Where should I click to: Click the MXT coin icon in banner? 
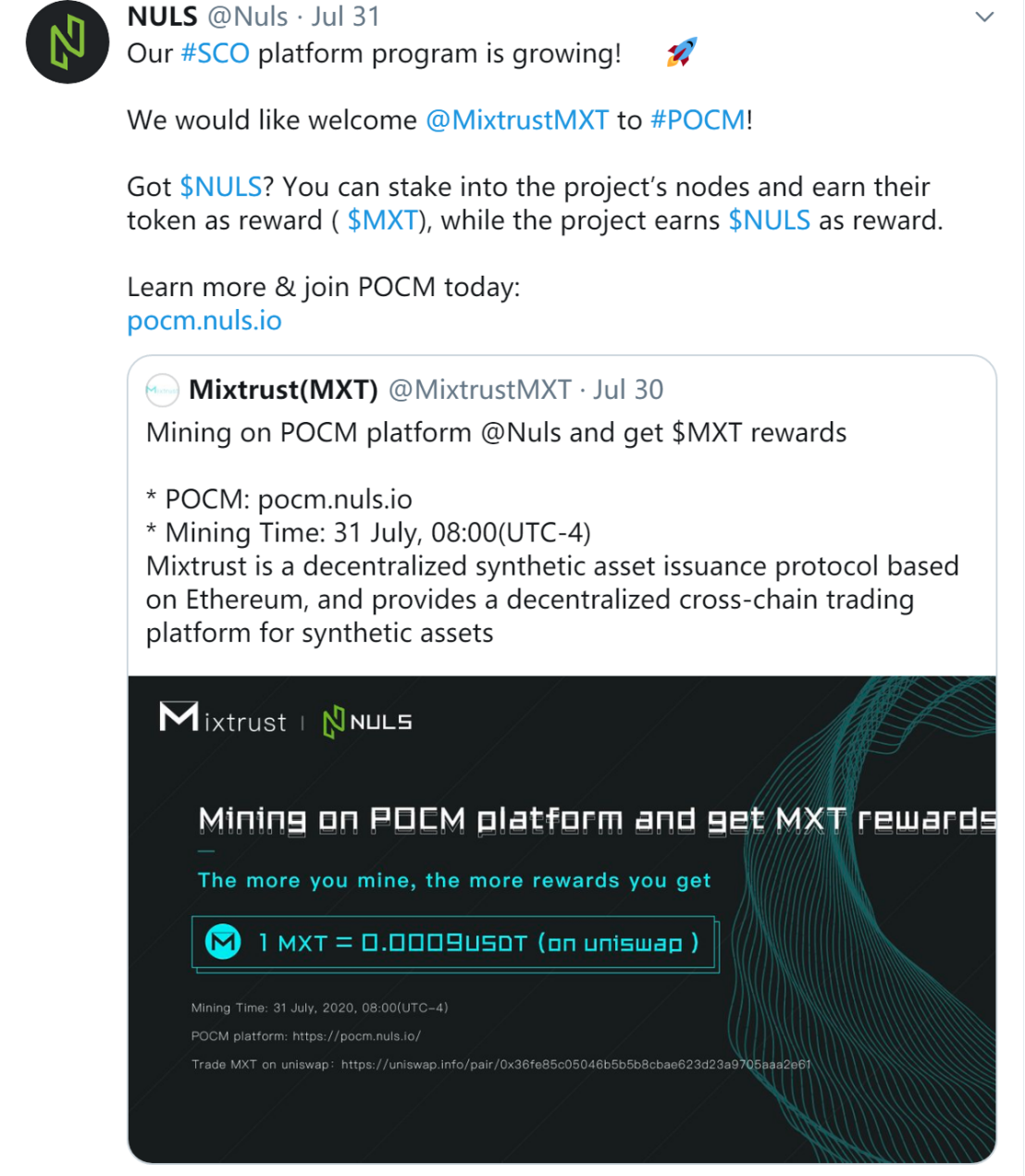(223, 943)
